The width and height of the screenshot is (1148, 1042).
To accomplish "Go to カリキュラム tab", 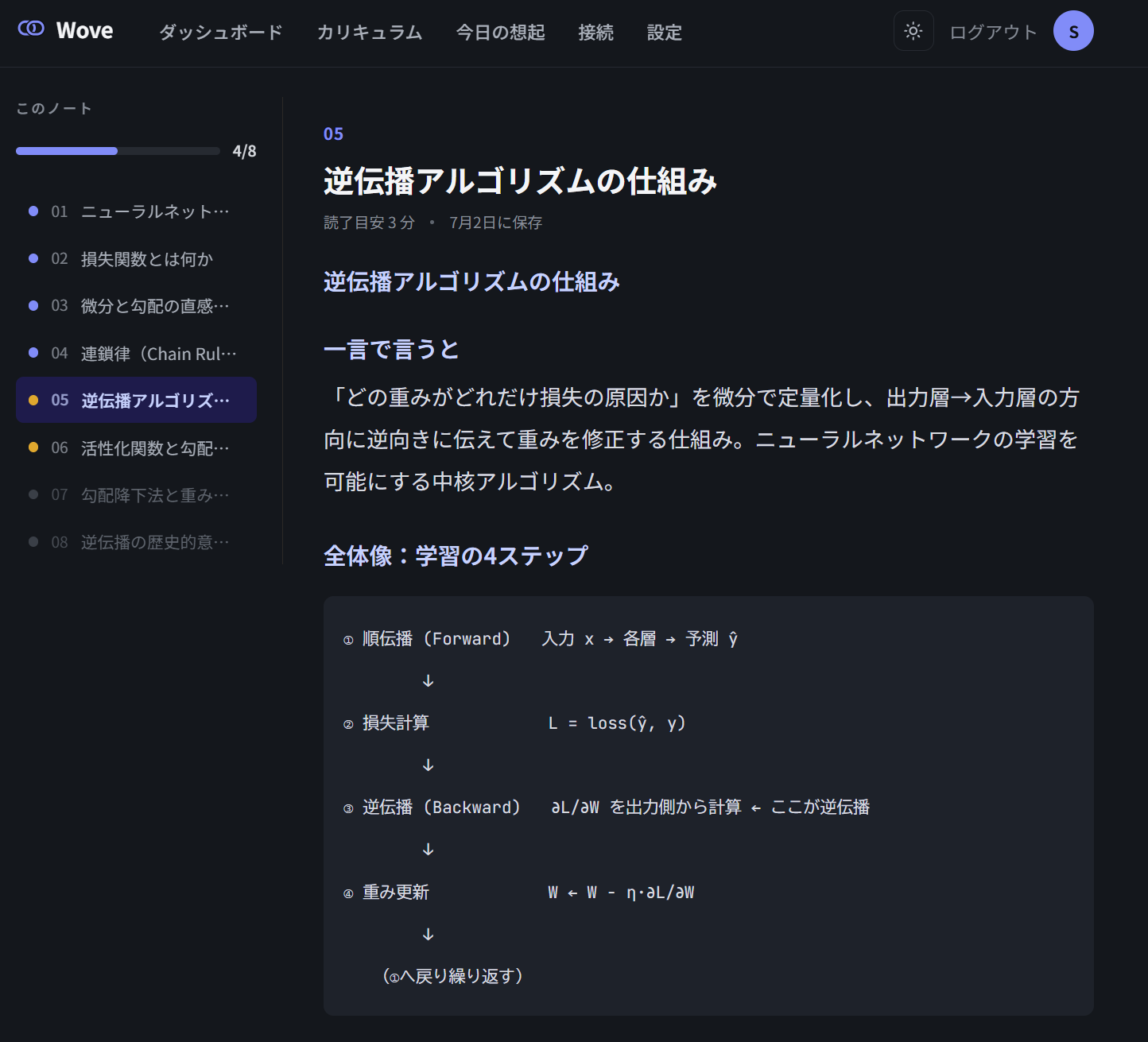I will [370, 32].
